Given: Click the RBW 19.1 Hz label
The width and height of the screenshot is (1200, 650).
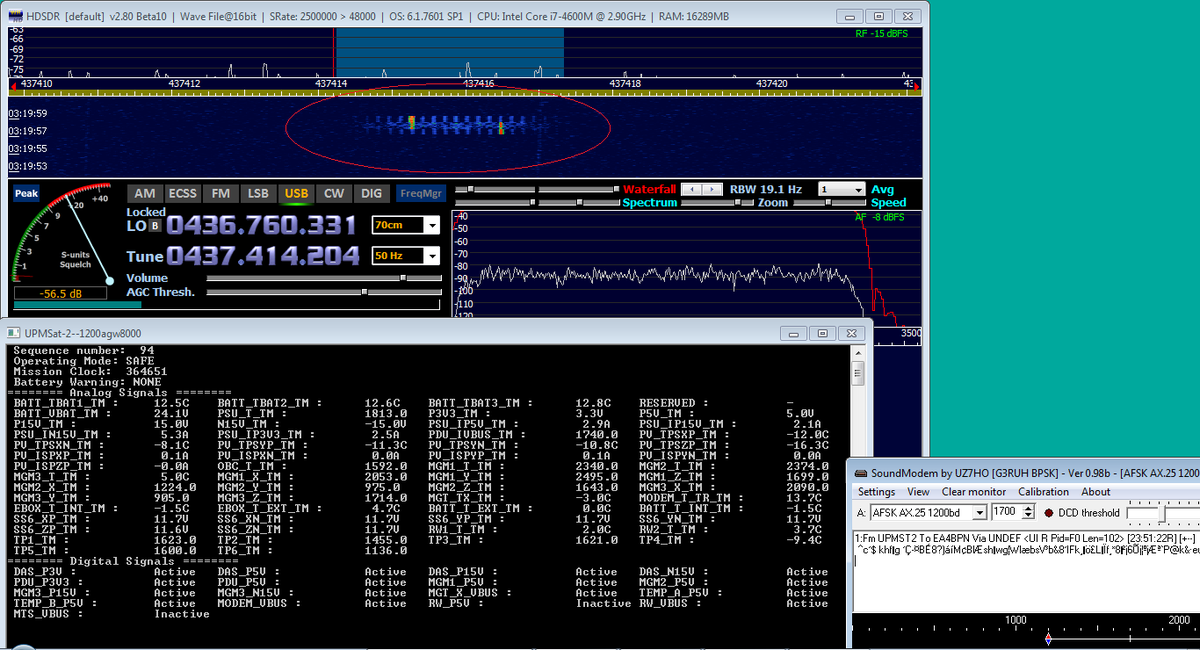Looking at the screenshot, I should (x=766, y=189).
